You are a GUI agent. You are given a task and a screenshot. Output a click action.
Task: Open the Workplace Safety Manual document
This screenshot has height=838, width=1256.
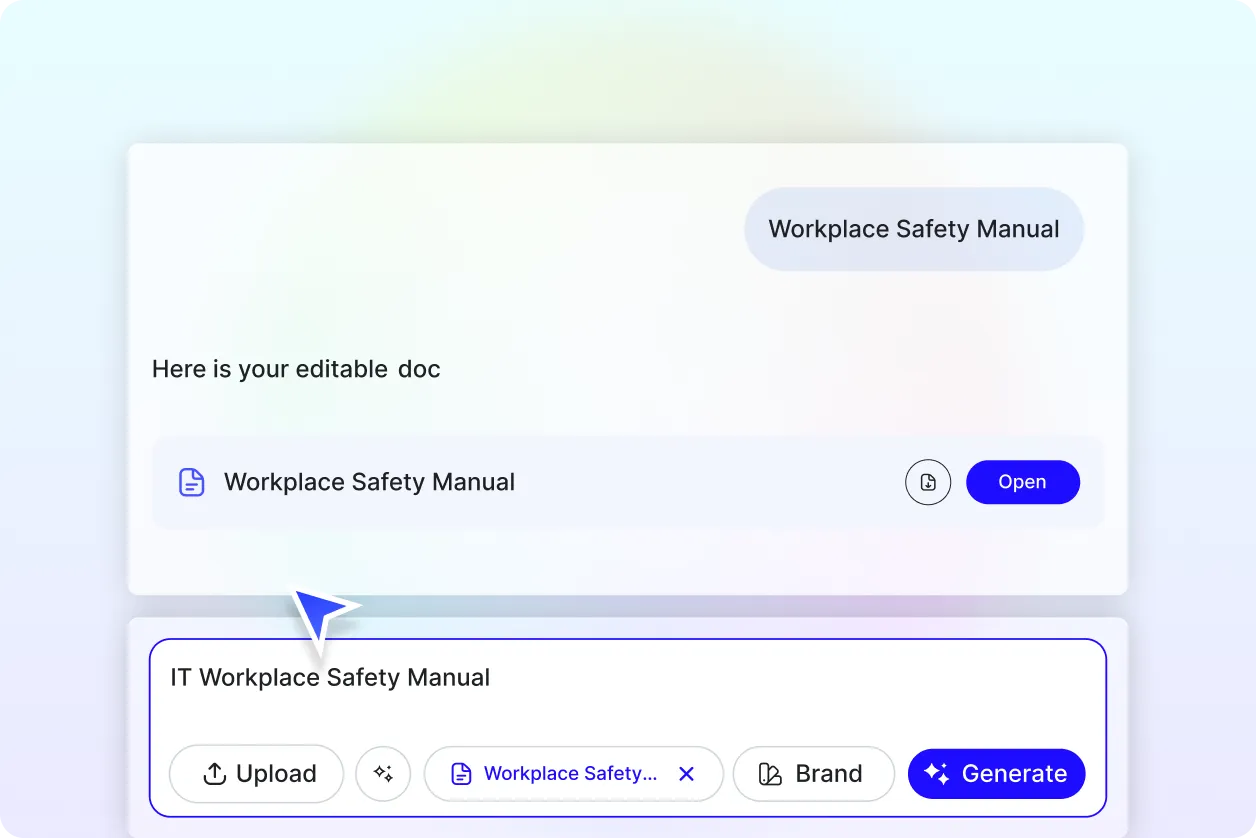(1022, 482)
